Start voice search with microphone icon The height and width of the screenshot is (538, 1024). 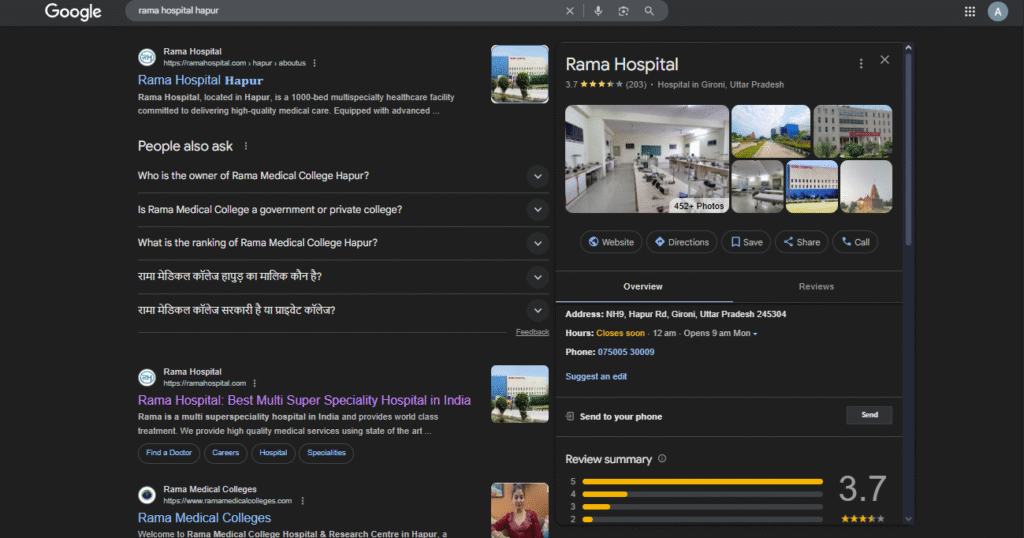(598, 11)
